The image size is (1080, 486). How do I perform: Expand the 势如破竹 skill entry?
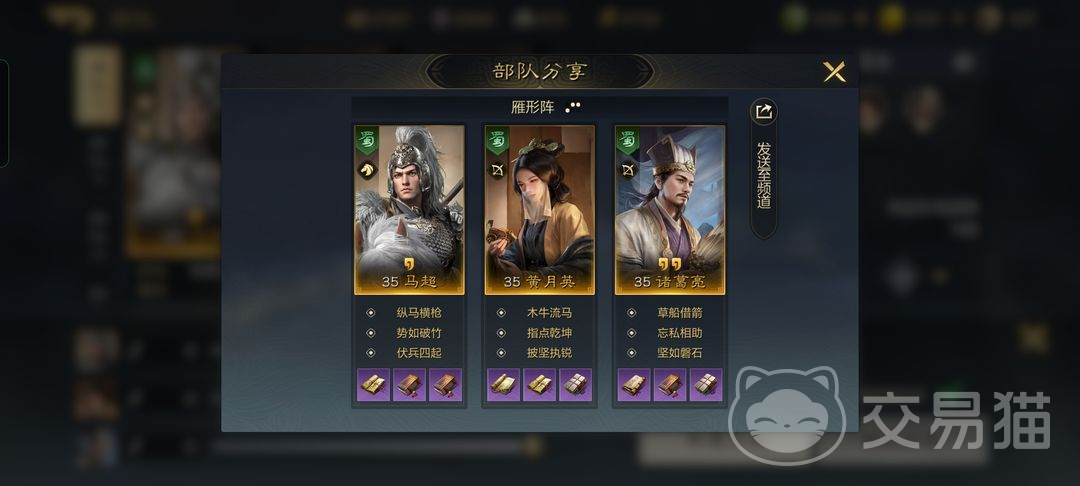click(x=419, y=333)
